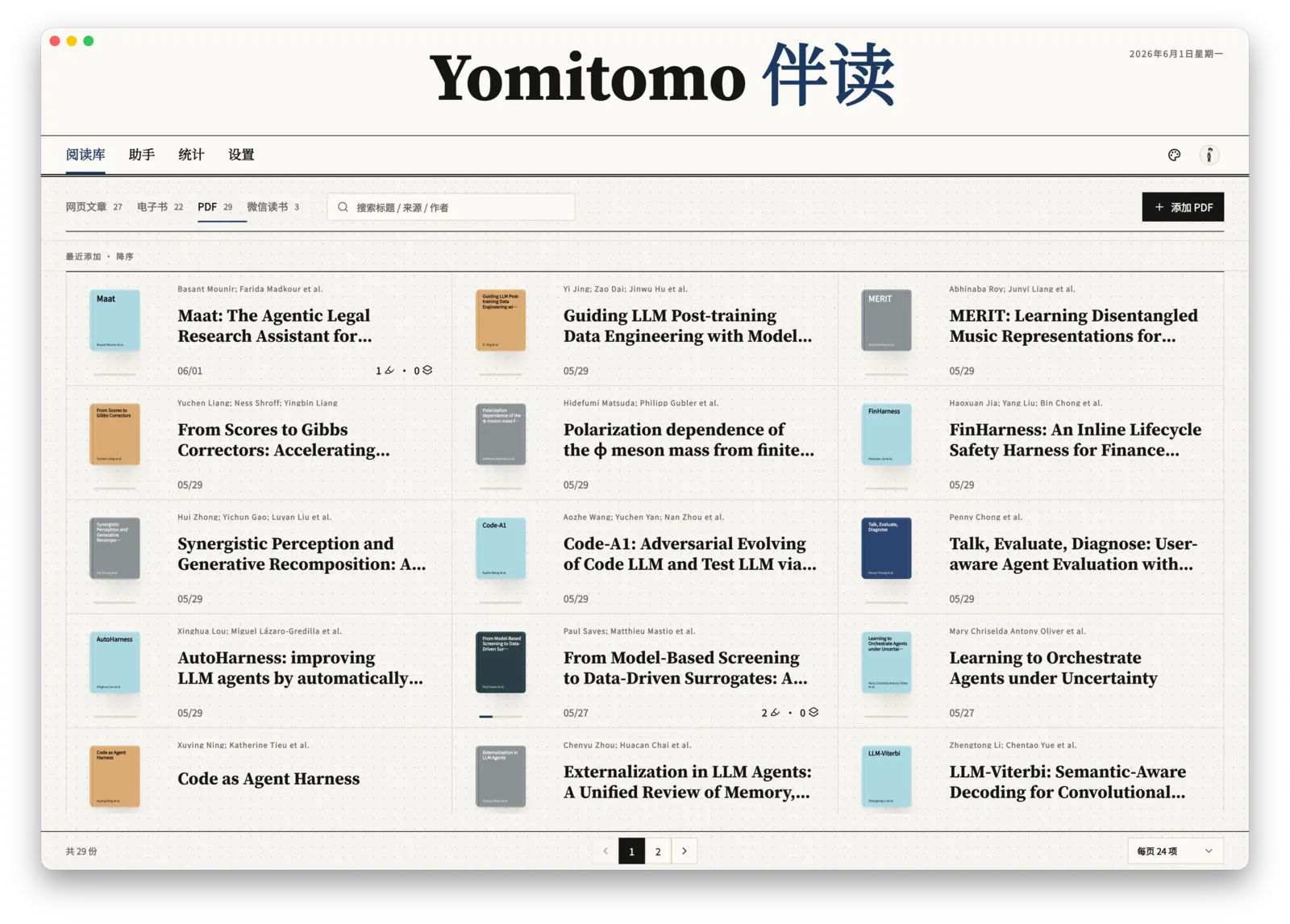
Task: Open Polarization dependence cover thumbnail
Action: pyautogui.click(x=501, y=434)
